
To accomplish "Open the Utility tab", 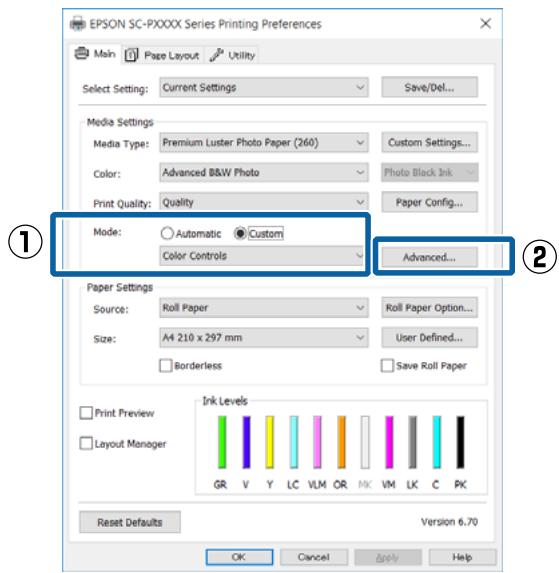I will click(233, 56).
